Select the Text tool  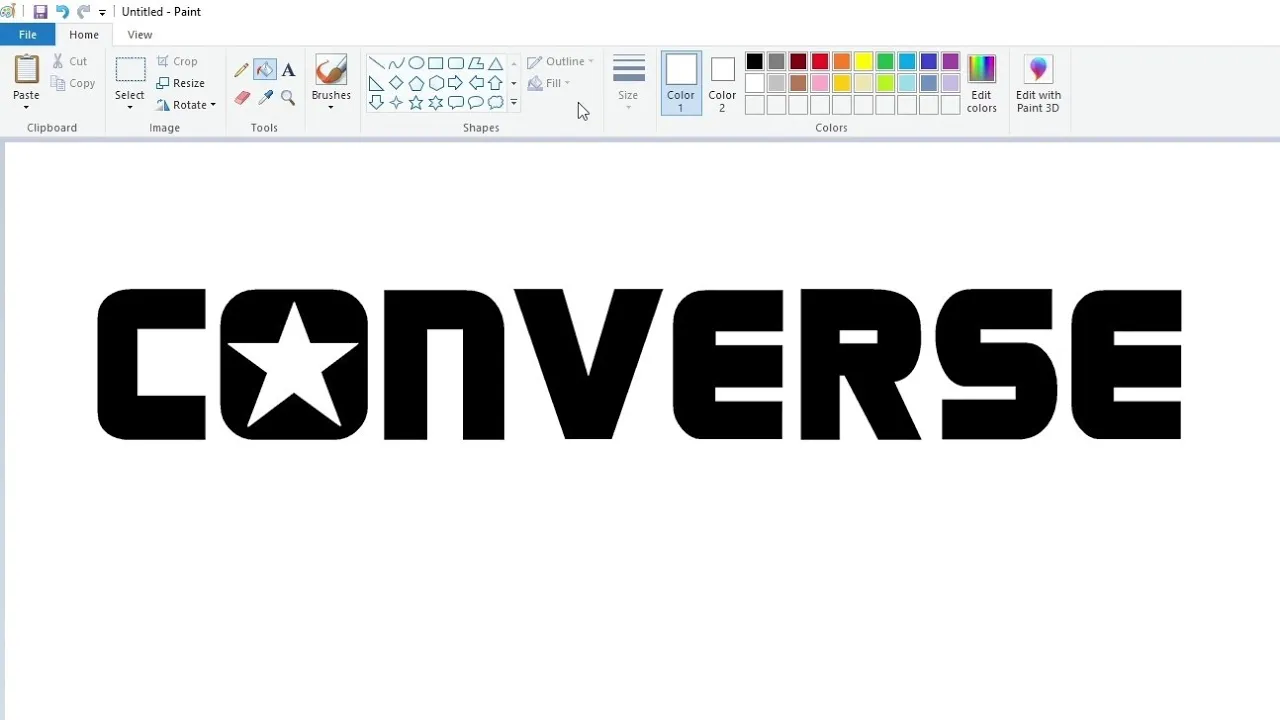(x=288, y=70)
